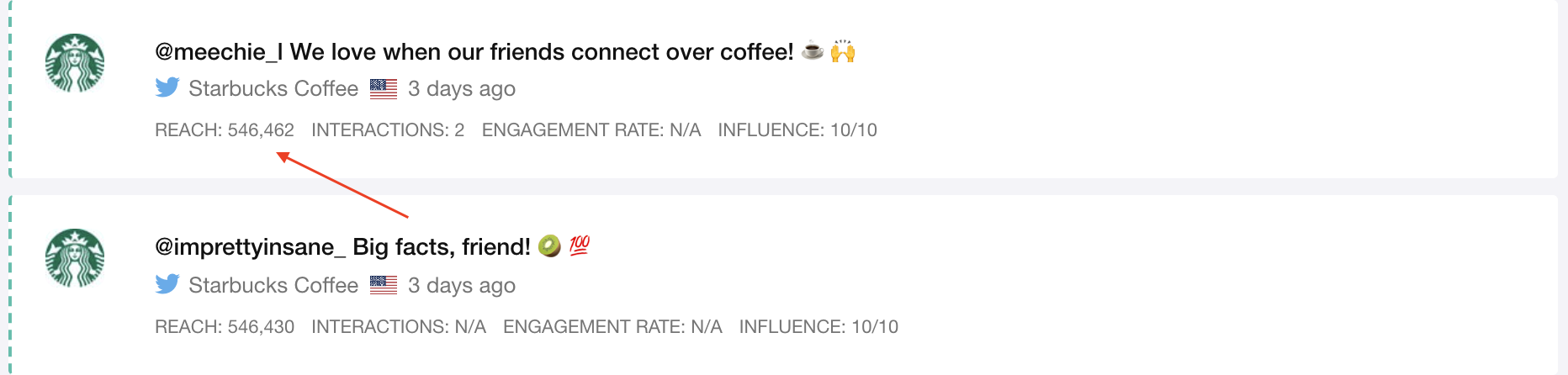This screenshot has width=1568, height=375.
Task: Click the '3 days ago' timestamp in first post
Action: pos(461,88)
